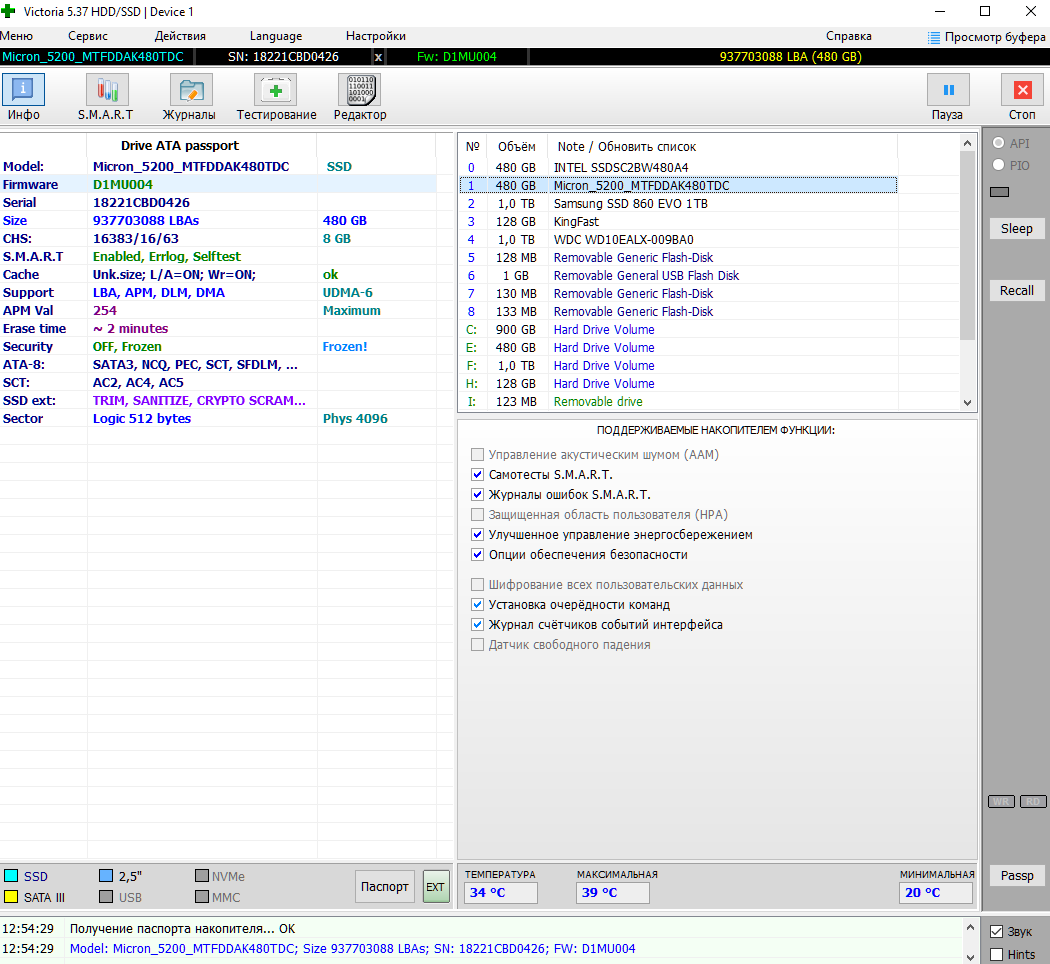The image size is (1050, 964).
Task: Select the C: Hard Drive Volume row
Action: [678, 330]
